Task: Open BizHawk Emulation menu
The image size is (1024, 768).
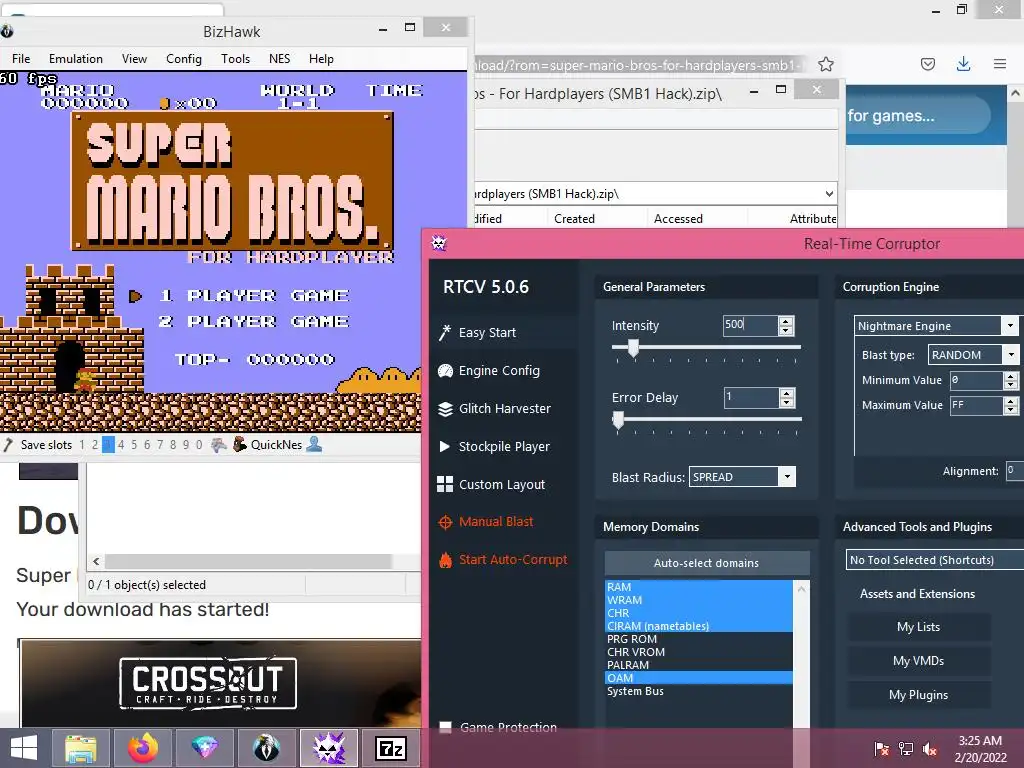Action: pos(76,59)
